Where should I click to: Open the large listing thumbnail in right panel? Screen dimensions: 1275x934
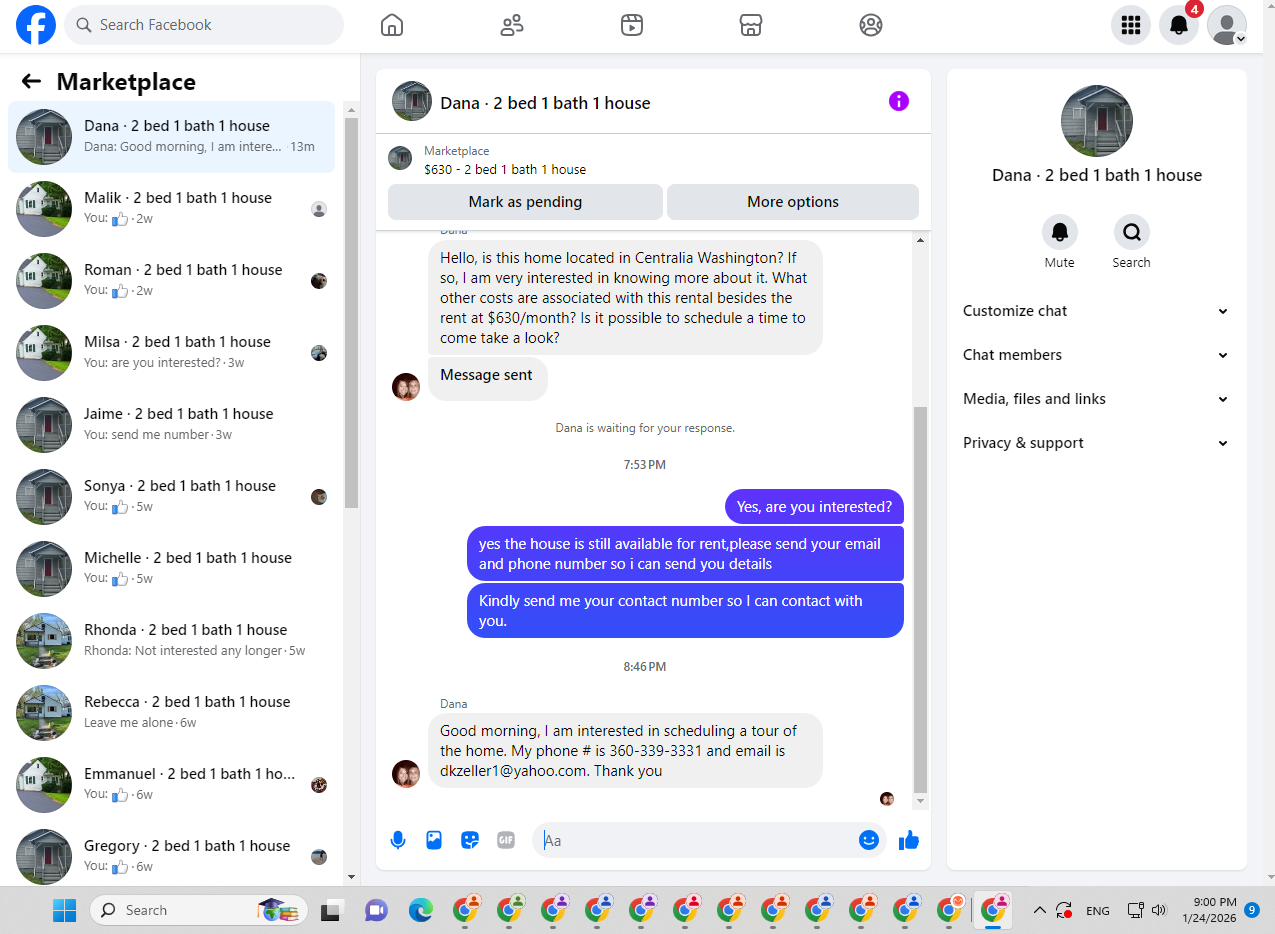coord(1097,121)
